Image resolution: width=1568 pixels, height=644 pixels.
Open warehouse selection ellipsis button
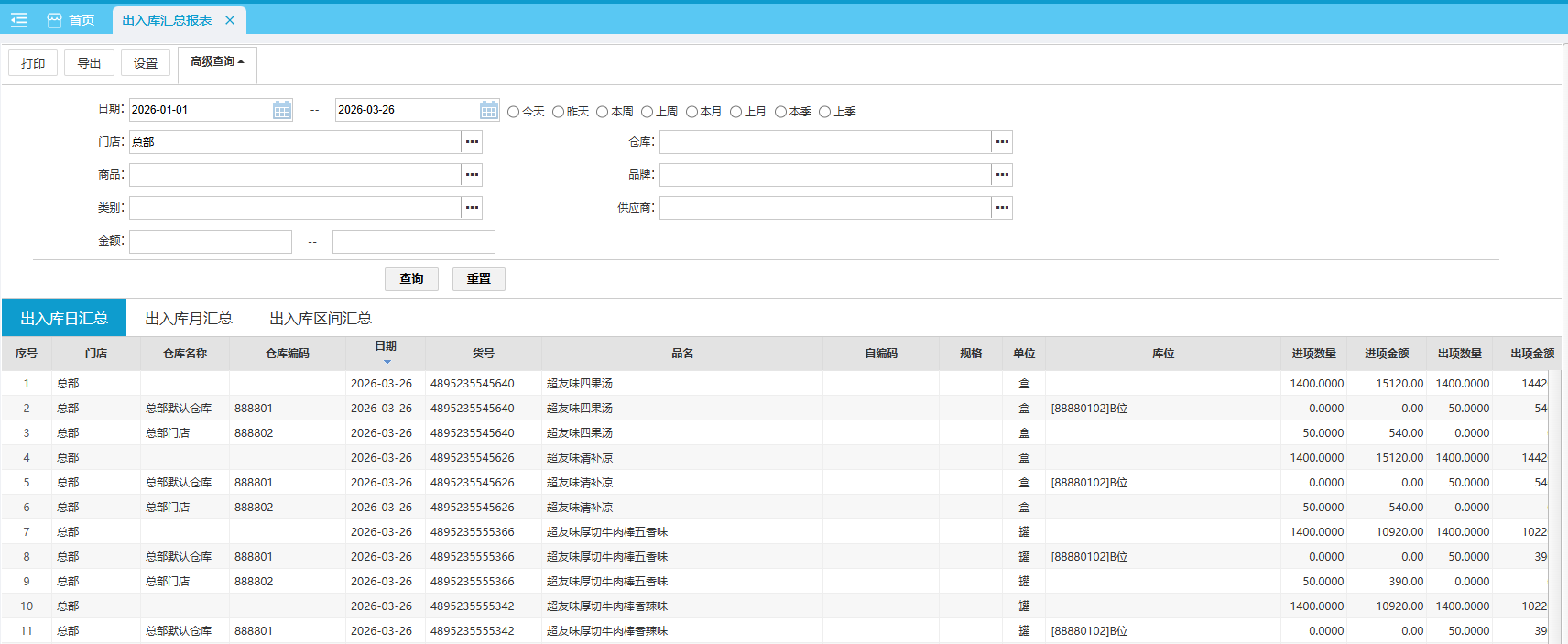pos(1002,142)
